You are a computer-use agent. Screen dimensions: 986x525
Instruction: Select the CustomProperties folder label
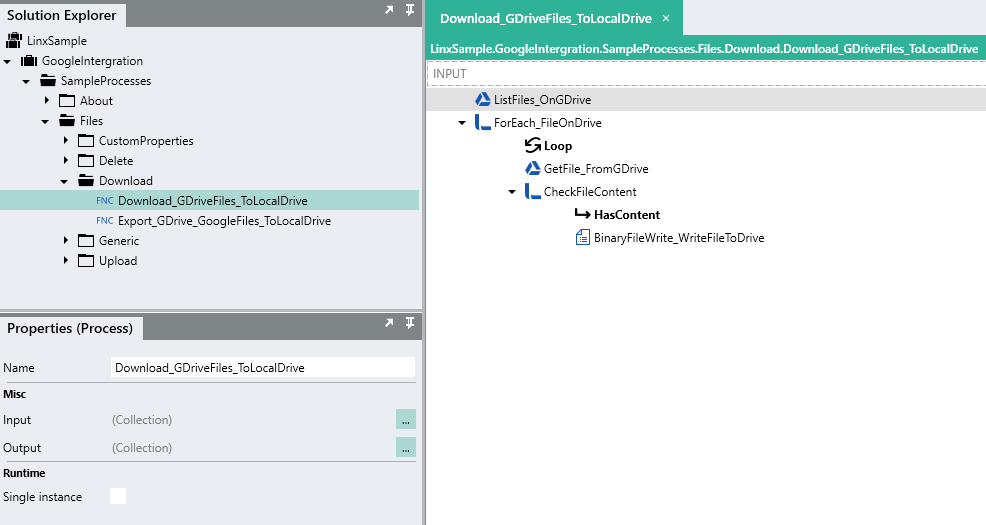[146, 141]
